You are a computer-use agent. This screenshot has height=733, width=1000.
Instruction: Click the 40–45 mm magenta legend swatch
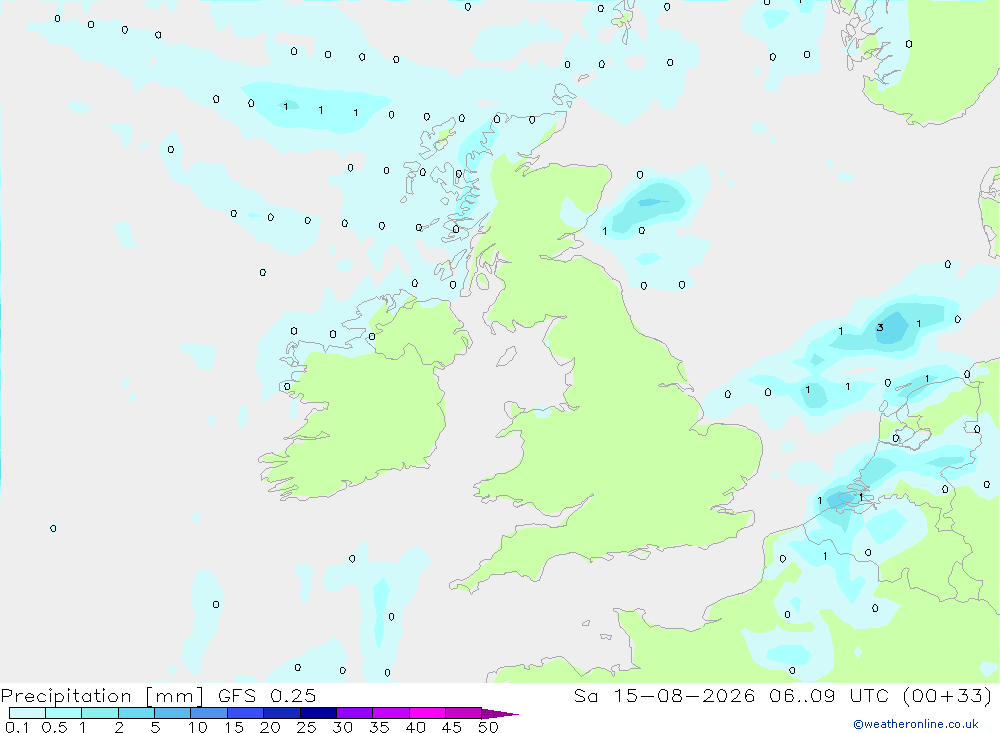pos(427,713)
